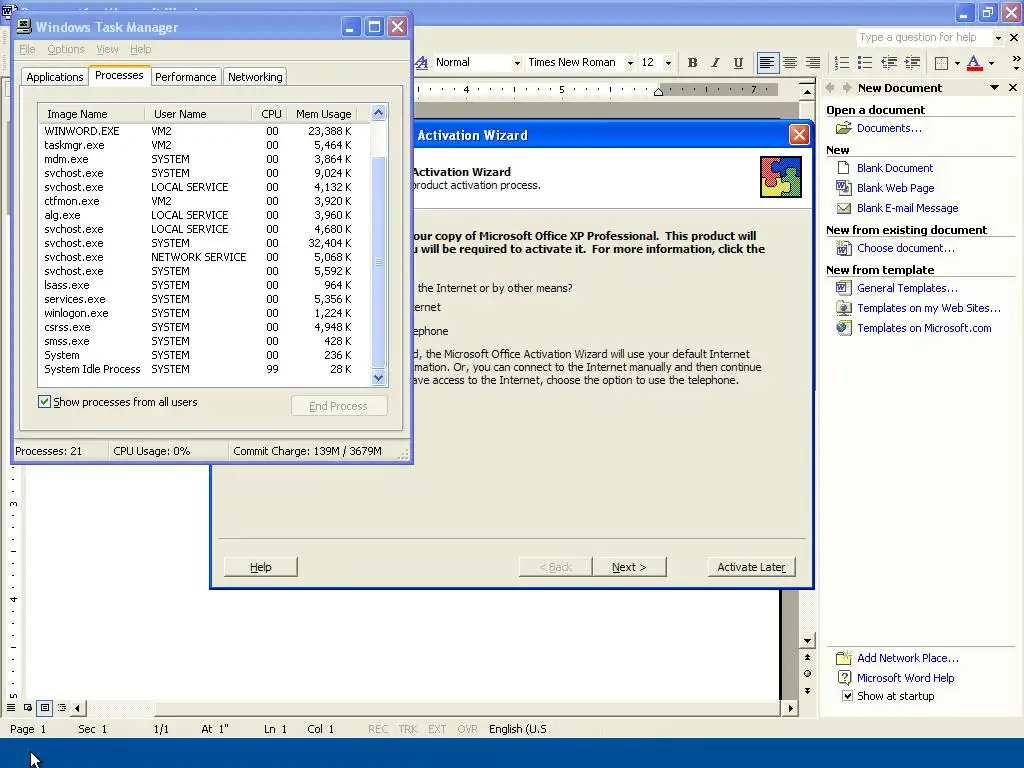The height and width of the screenshot is (768, 1024).
Task: Click Help button in Activation Wizard
Action: (261, 567)
